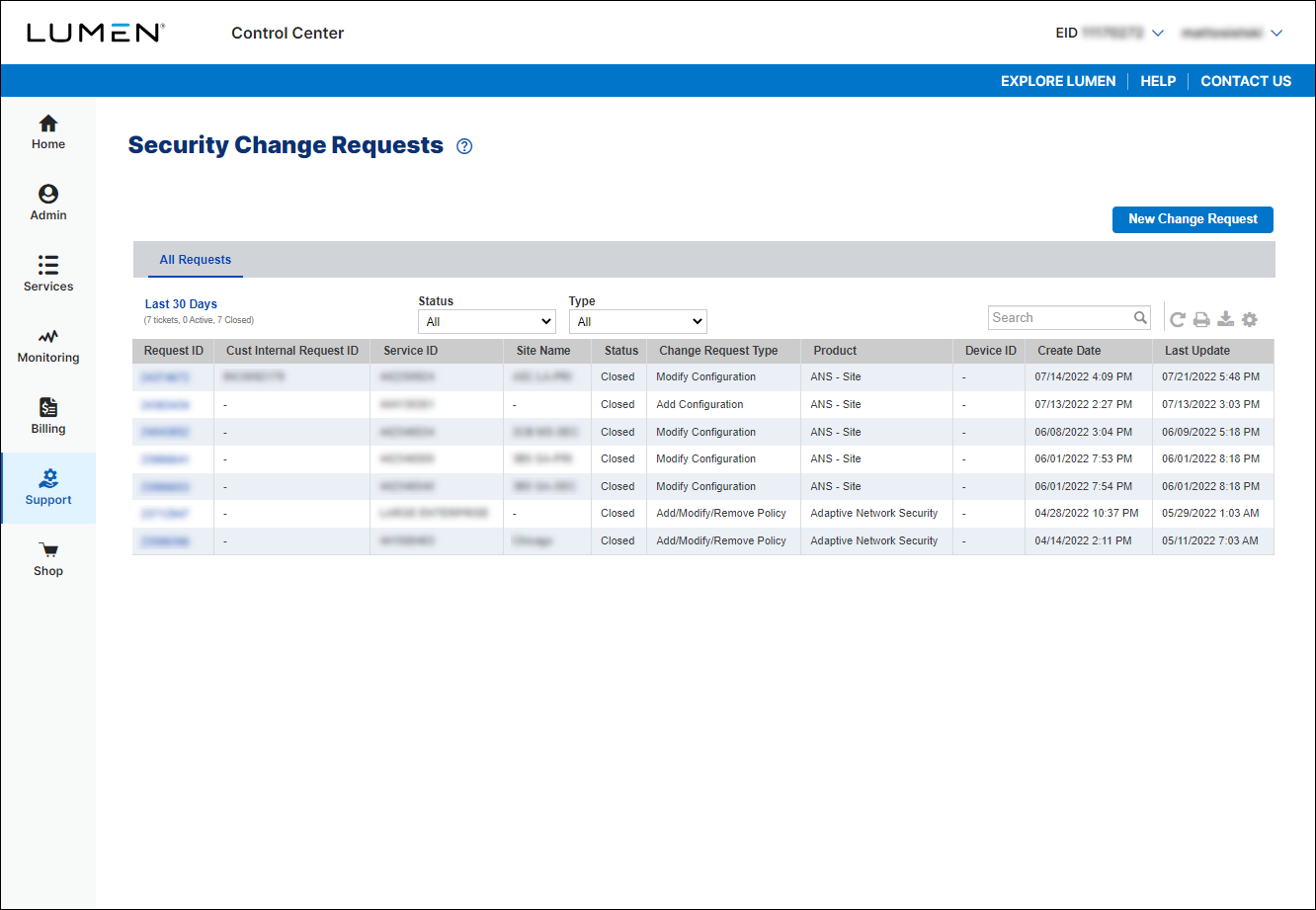Viewport: 1316px width, 910px height.
Task: Open the Admin section
Action: 47,204
